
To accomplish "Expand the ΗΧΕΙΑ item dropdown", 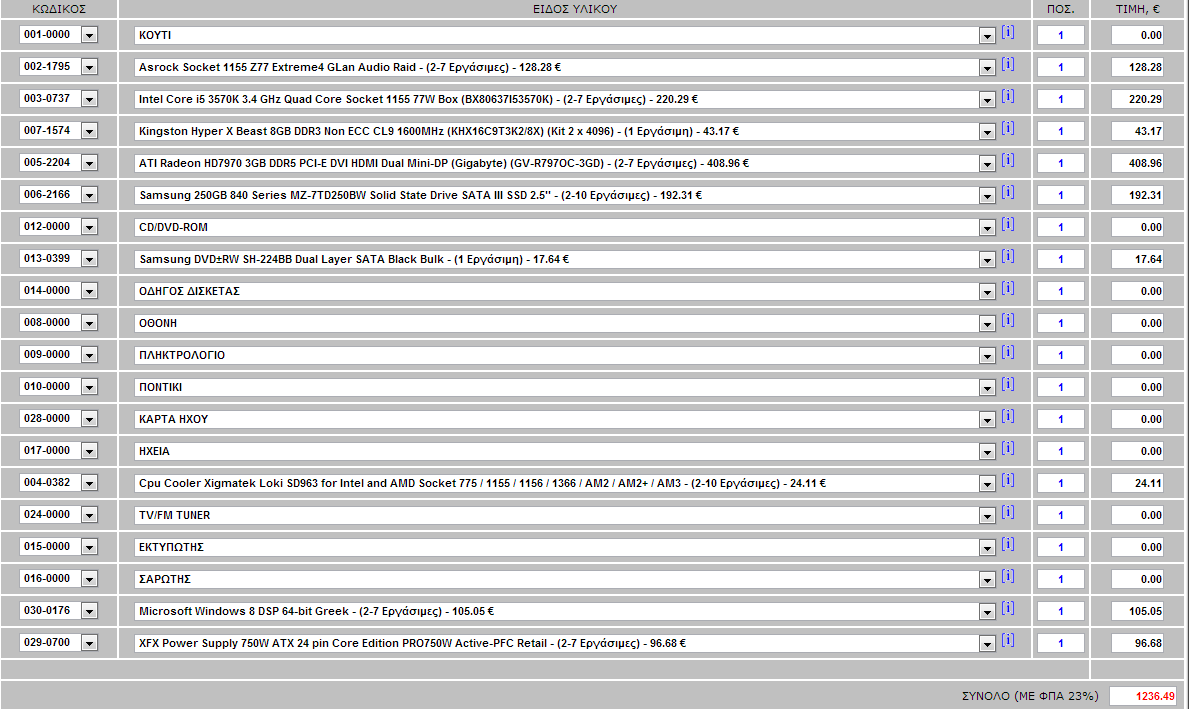I will pyautogui.click(x=987, y=452).
